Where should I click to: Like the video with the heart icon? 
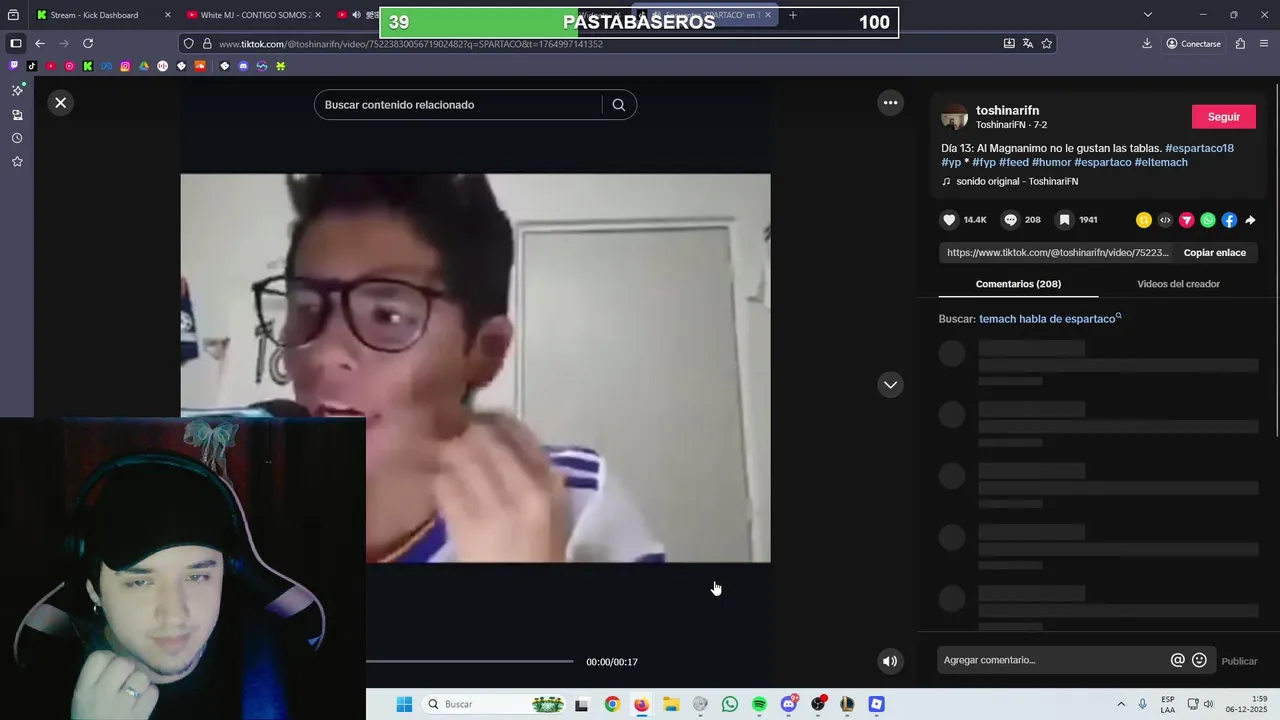(x=950, y=220)
